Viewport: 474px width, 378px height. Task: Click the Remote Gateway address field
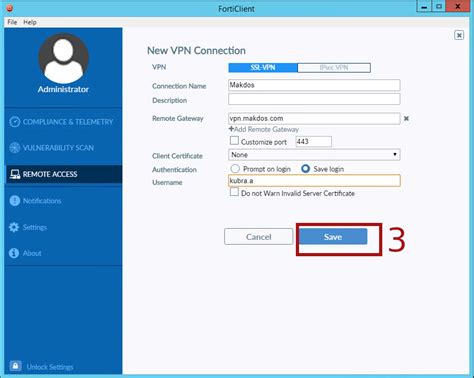click(314, 118)
